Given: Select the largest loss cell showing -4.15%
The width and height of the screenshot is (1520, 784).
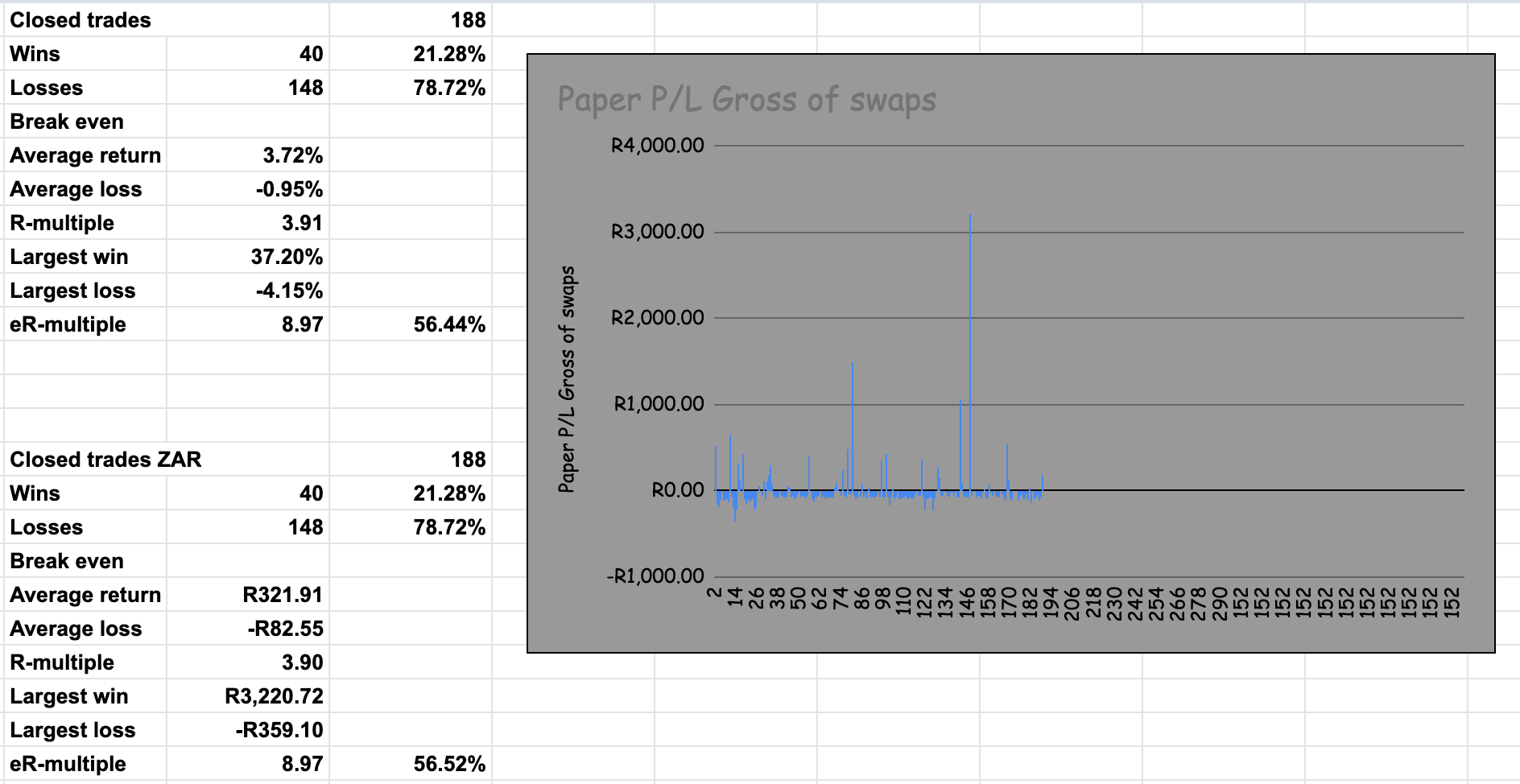Looking at the screenshot, I should (x=289, y=291).
